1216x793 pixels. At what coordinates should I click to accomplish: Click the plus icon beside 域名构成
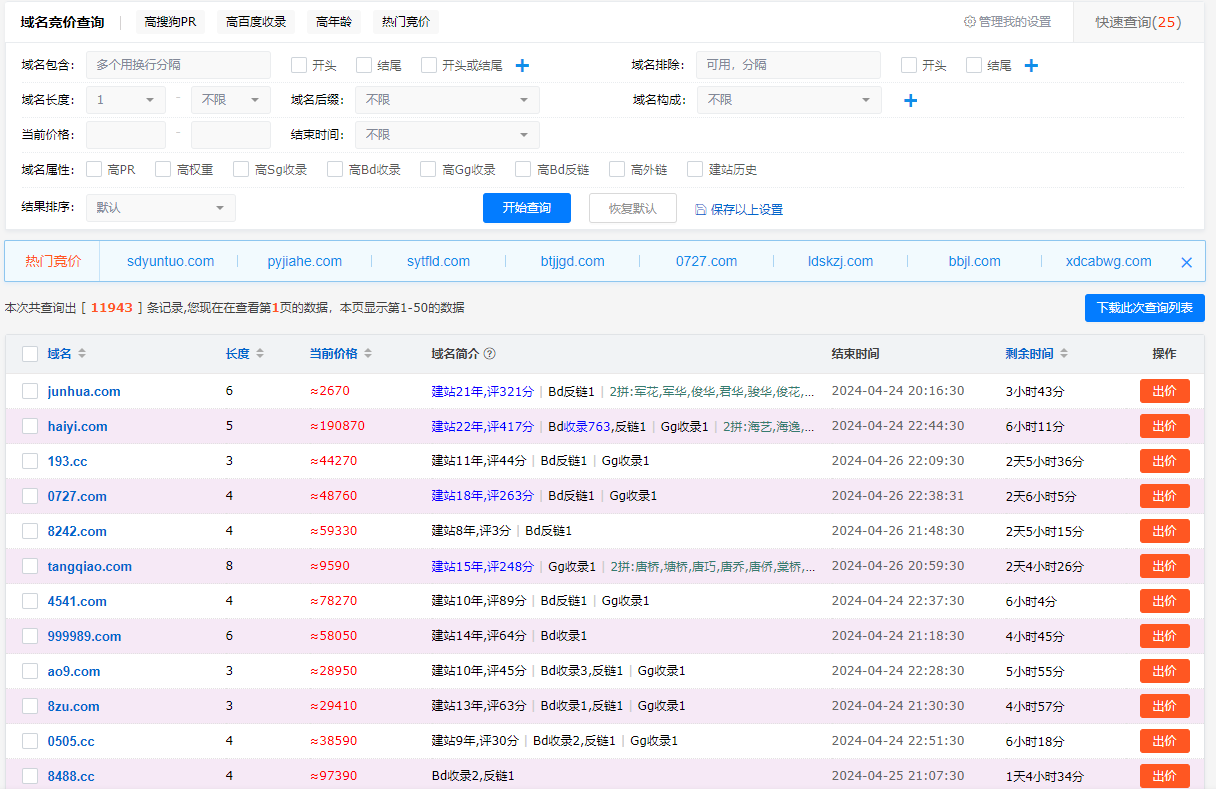[910, 100]
